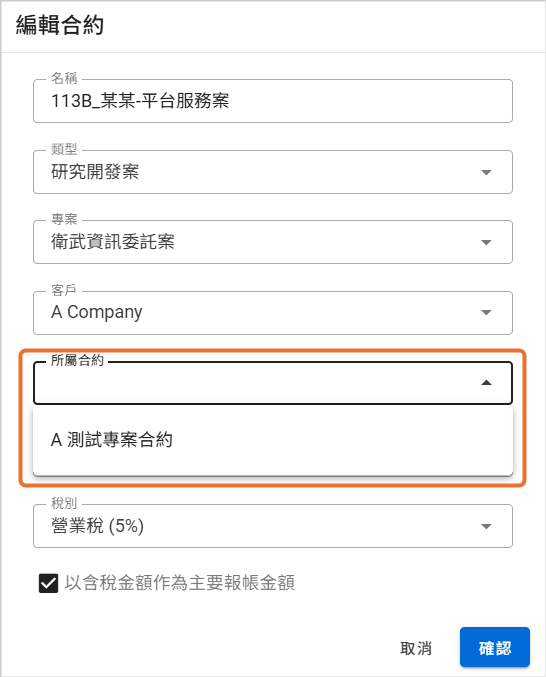The width and height of the screenshot is (546, 677).
Task: Select the A 測試專案合約 option
Action: pos(273,440)
